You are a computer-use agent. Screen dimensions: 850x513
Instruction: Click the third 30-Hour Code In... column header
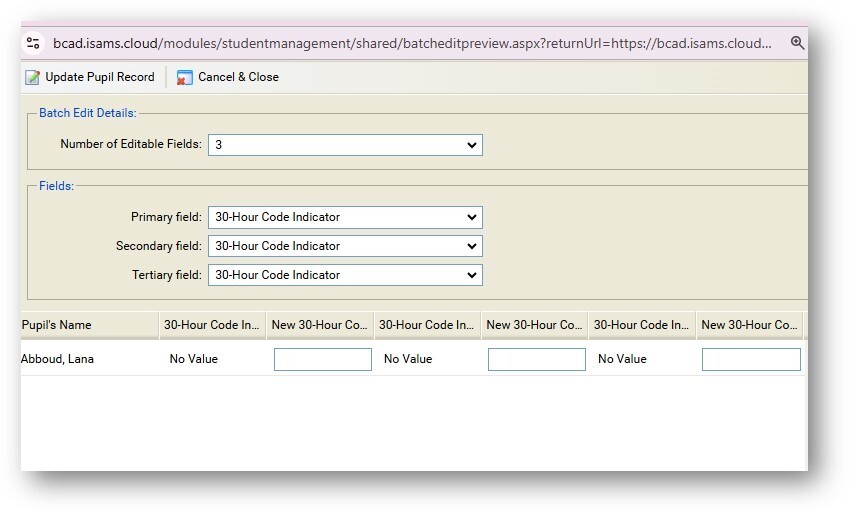(641, 325)
